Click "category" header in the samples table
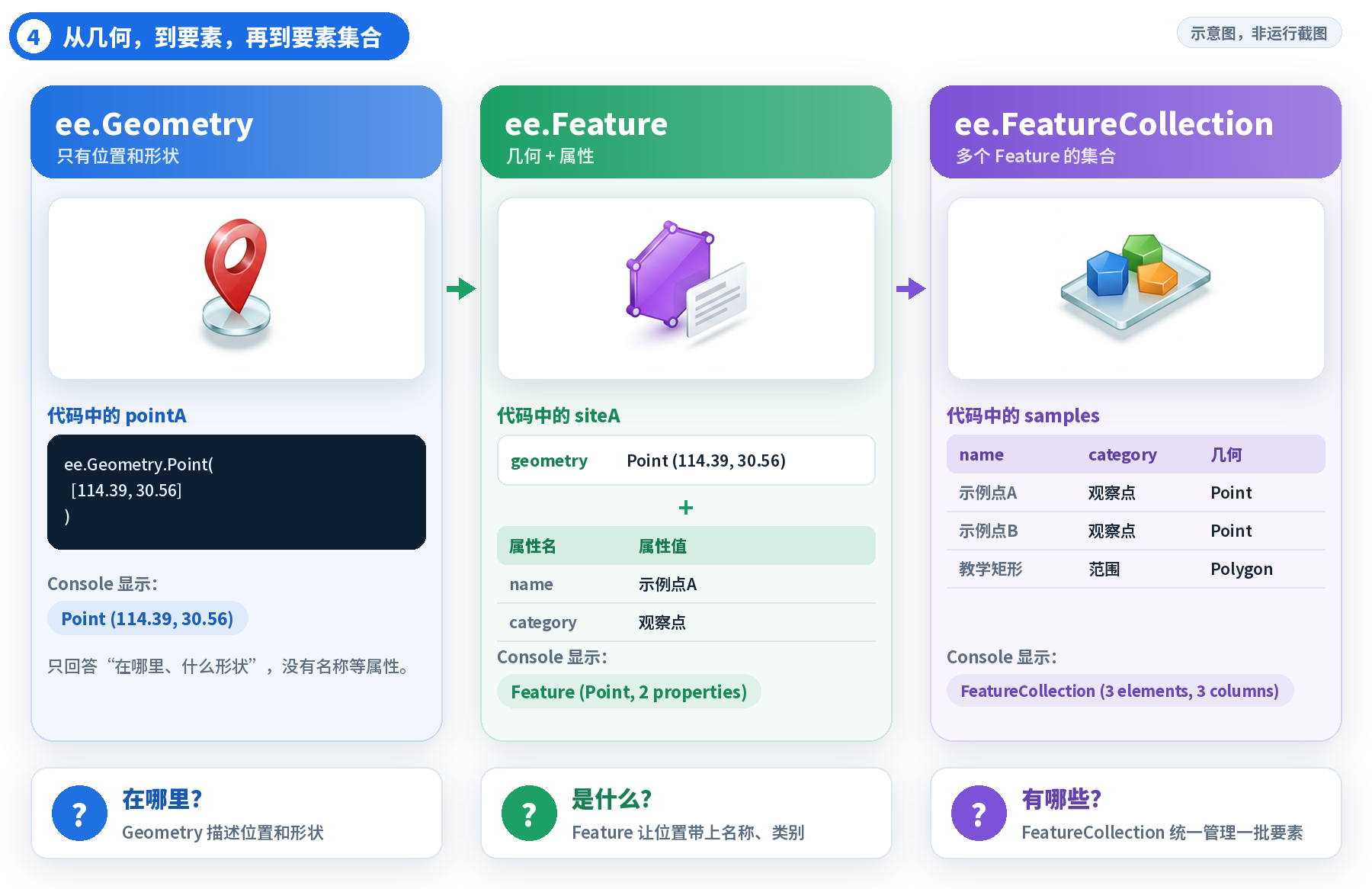 pyautogui.click(x=1123, y=454)
